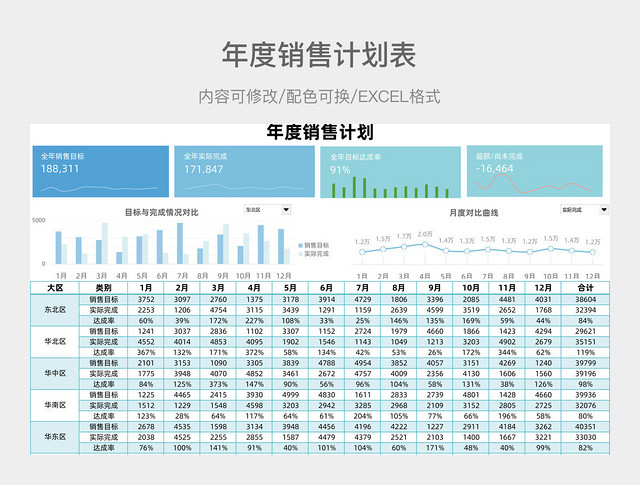The image size is (640, 485).
Task: Click total cell 39196 for 华中区
Action: (585, 374)
